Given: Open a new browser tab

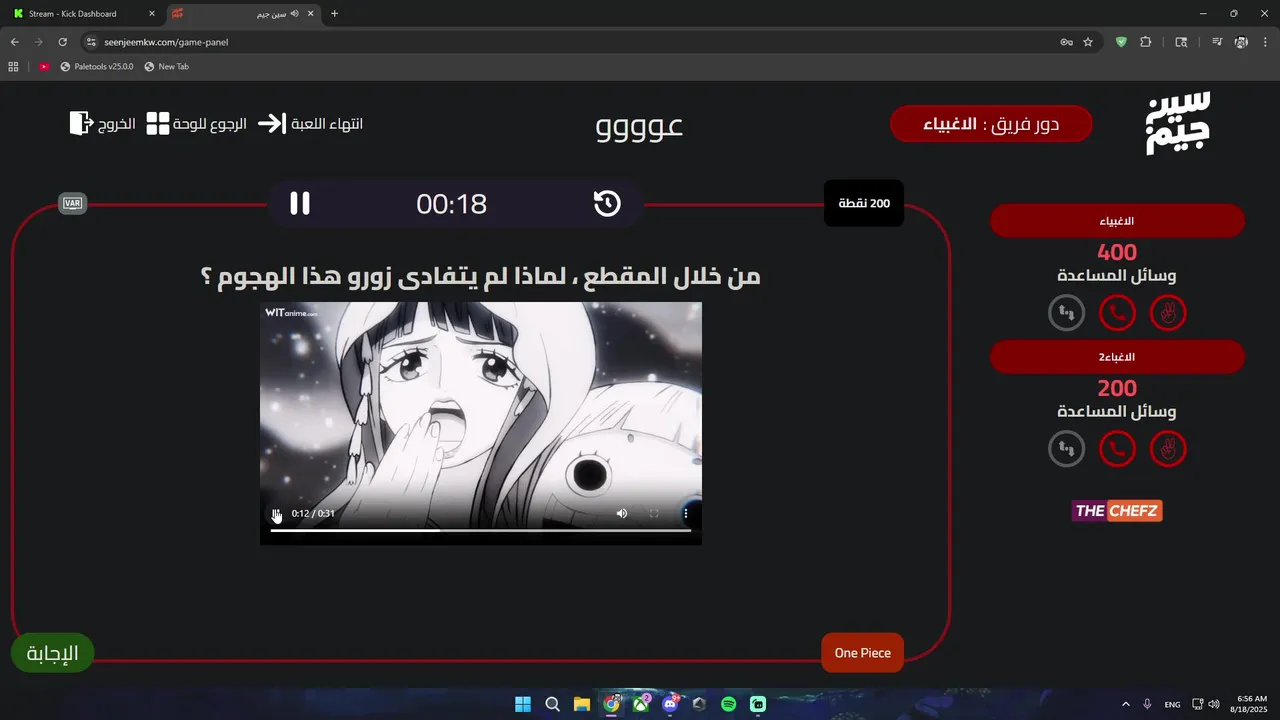Looking at the screenshot, I should tap(334, 14).
